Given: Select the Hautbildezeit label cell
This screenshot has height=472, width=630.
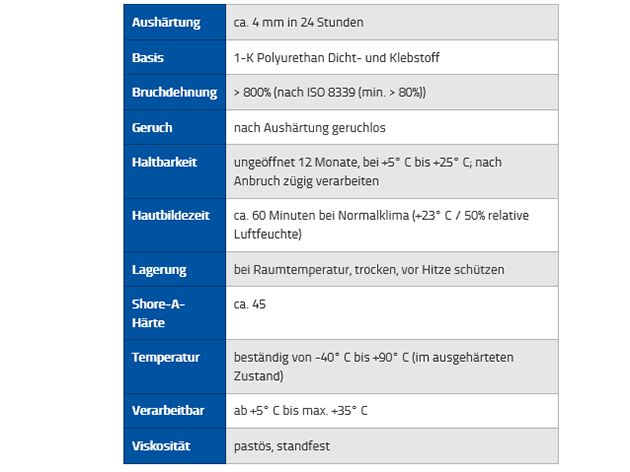Looking at the screenshot, I should 175,225.
